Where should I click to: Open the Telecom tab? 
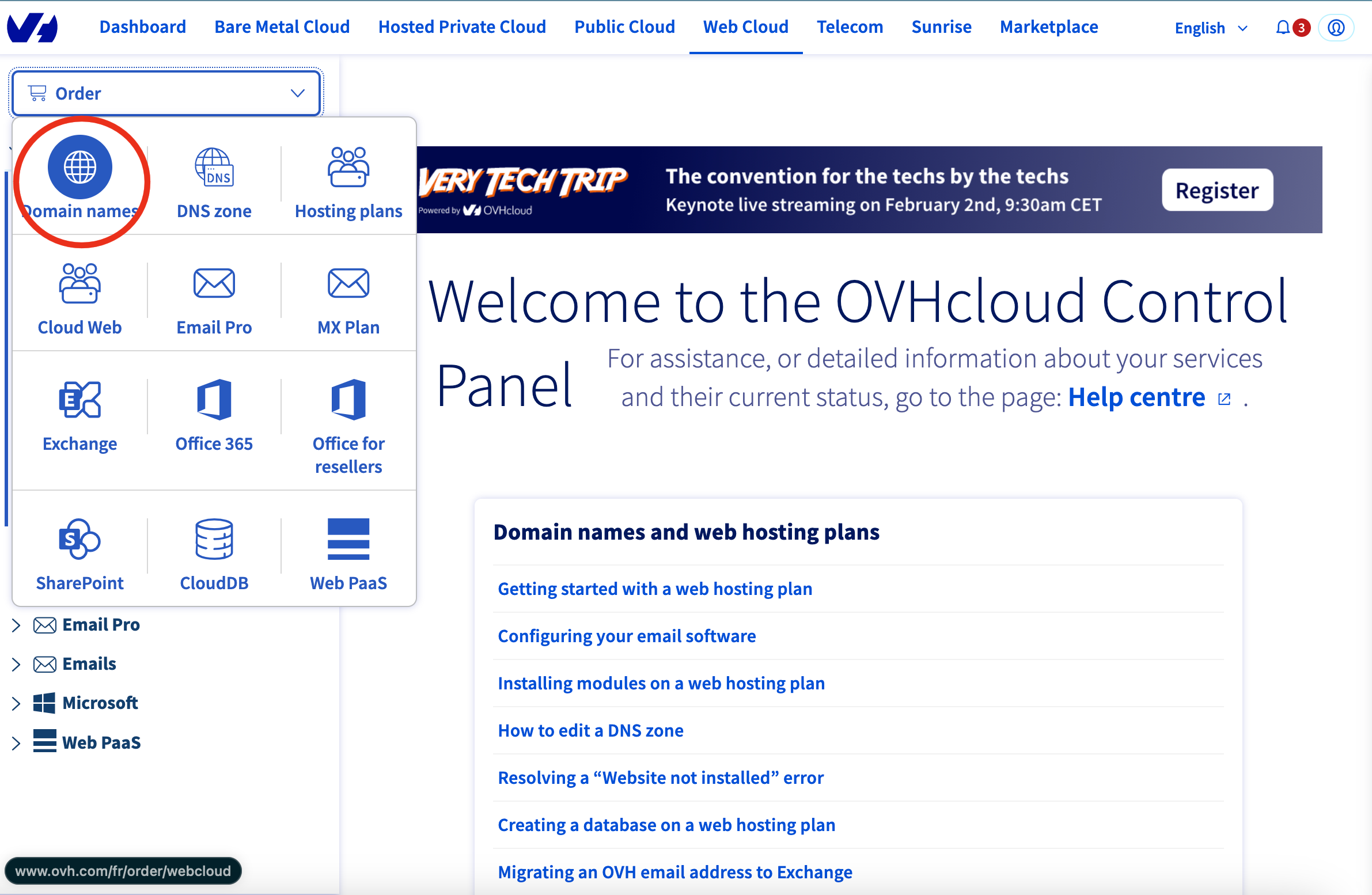coord(849,26)
